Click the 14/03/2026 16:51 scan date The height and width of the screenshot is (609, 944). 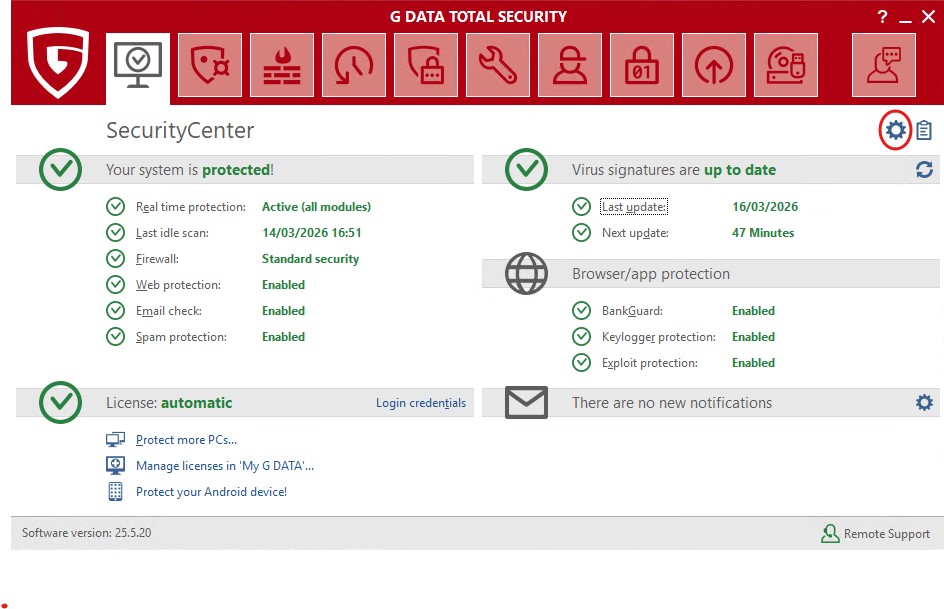tap(311, 232)
